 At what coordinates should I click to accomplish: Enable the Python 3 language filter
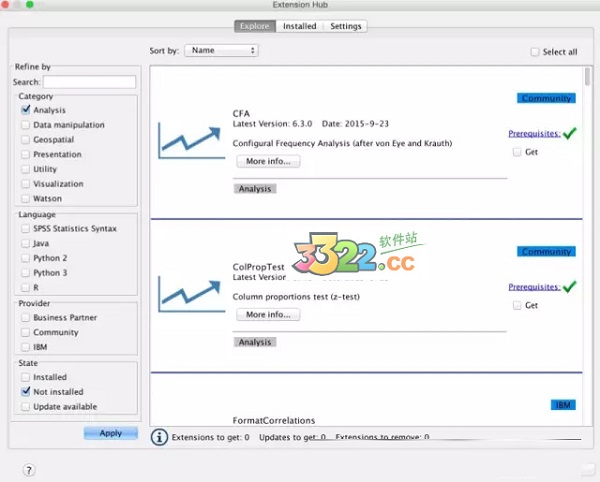click(x=25, y=272)
